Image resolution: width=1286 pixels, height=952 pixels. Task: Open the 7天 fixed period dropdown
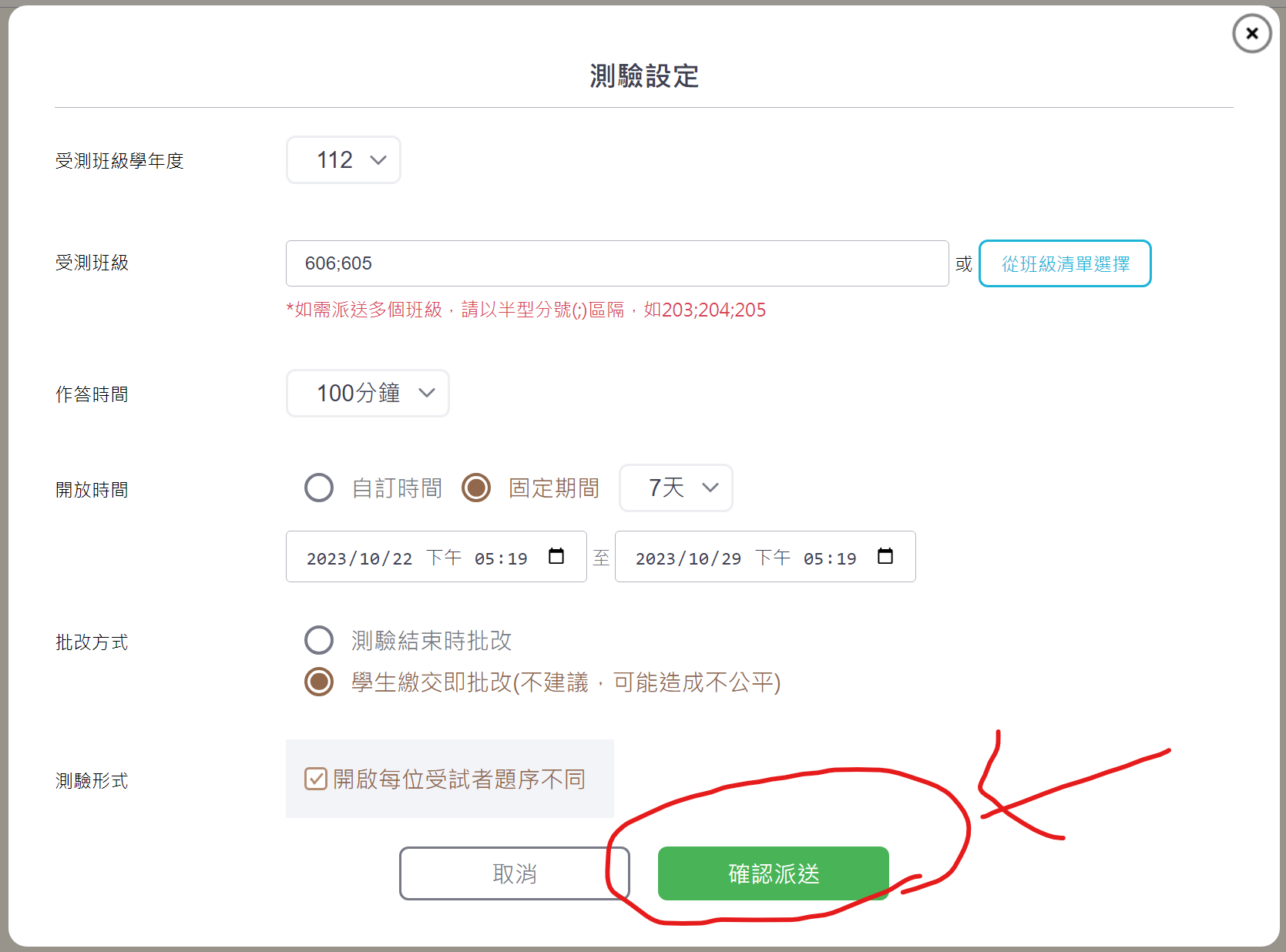pos(676,488)
